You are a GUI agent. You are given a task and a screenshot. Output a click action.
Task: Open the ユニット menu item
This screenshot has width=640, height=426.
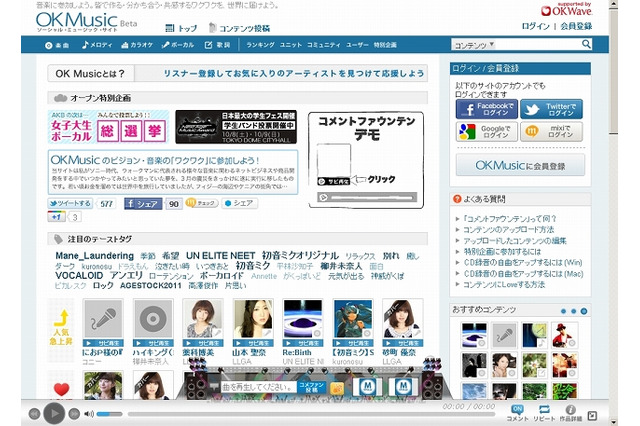click(291, 45)
